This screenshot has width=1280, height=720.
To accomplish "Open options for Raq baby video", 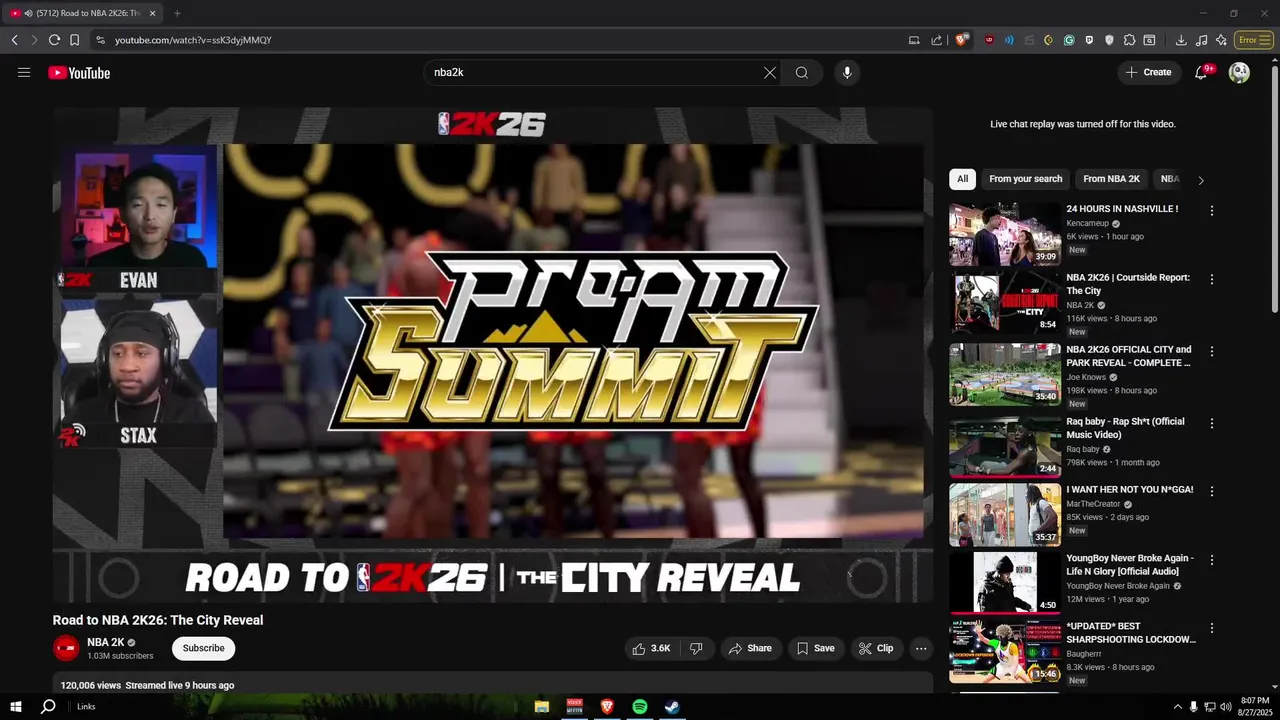I will [x=1211, y=423].
